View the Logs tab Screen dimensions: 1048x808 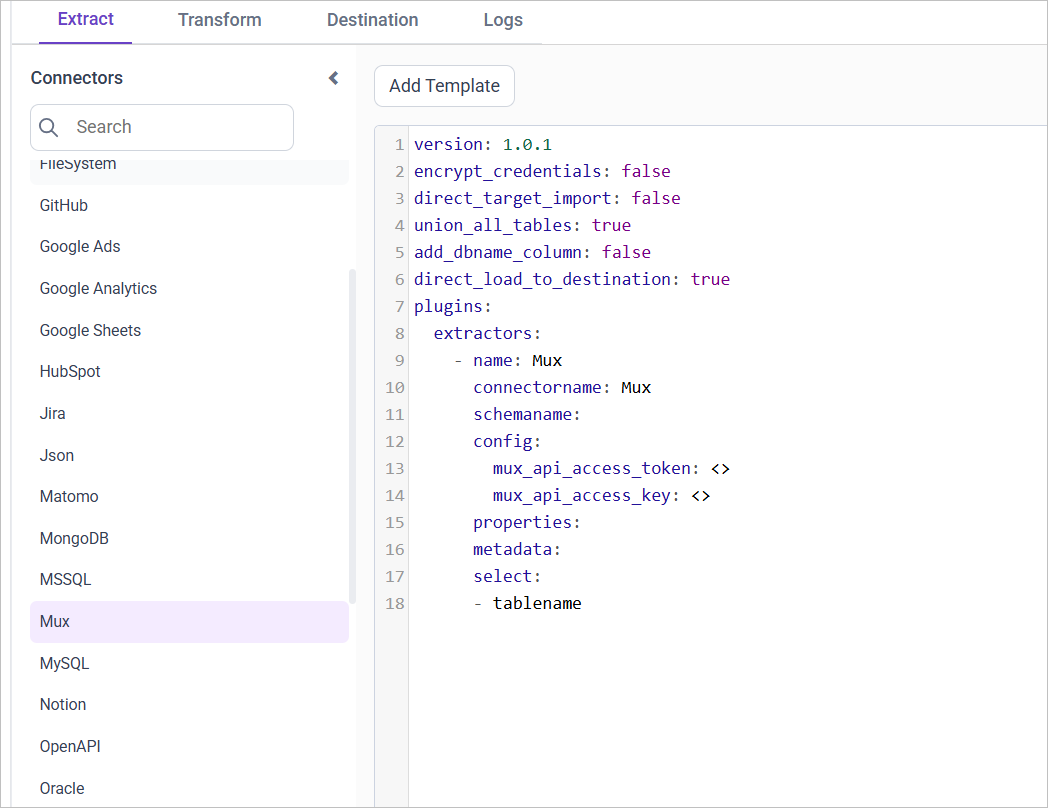click(x=502, y=20)
